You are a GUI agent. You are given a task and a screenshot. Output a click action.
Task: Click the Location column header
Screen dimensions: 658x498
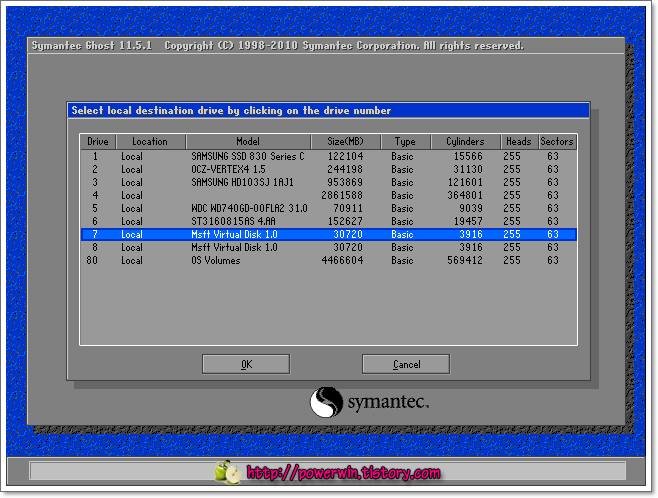150,142
